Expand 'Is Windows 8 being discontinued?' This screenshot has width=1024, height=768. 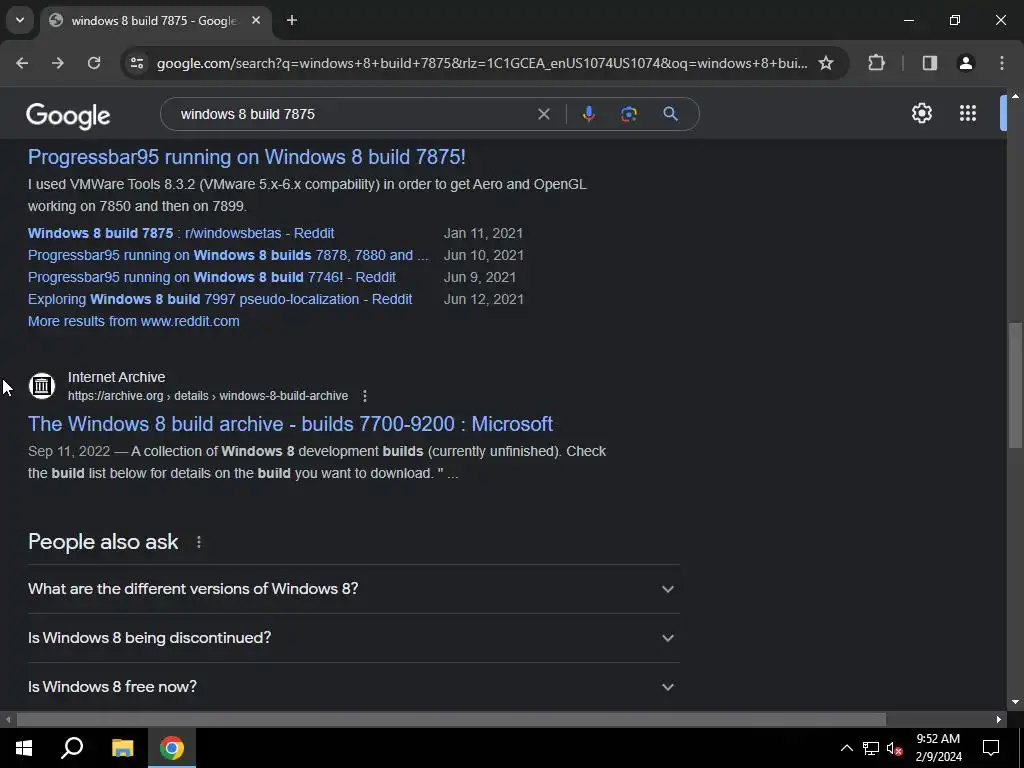point(353,638)
